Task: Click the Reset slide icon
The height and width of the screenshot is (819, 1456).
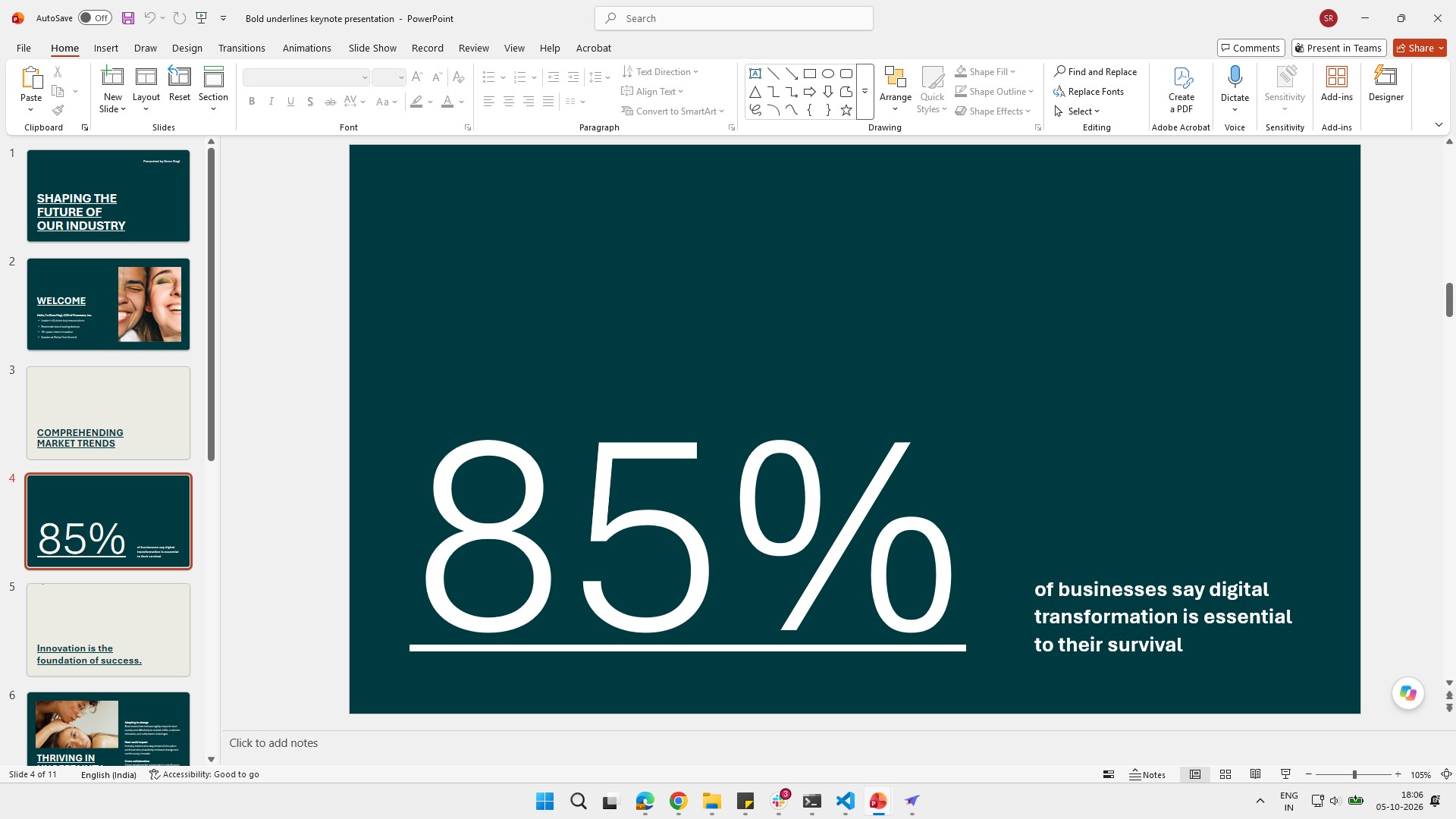Action: 180,84
